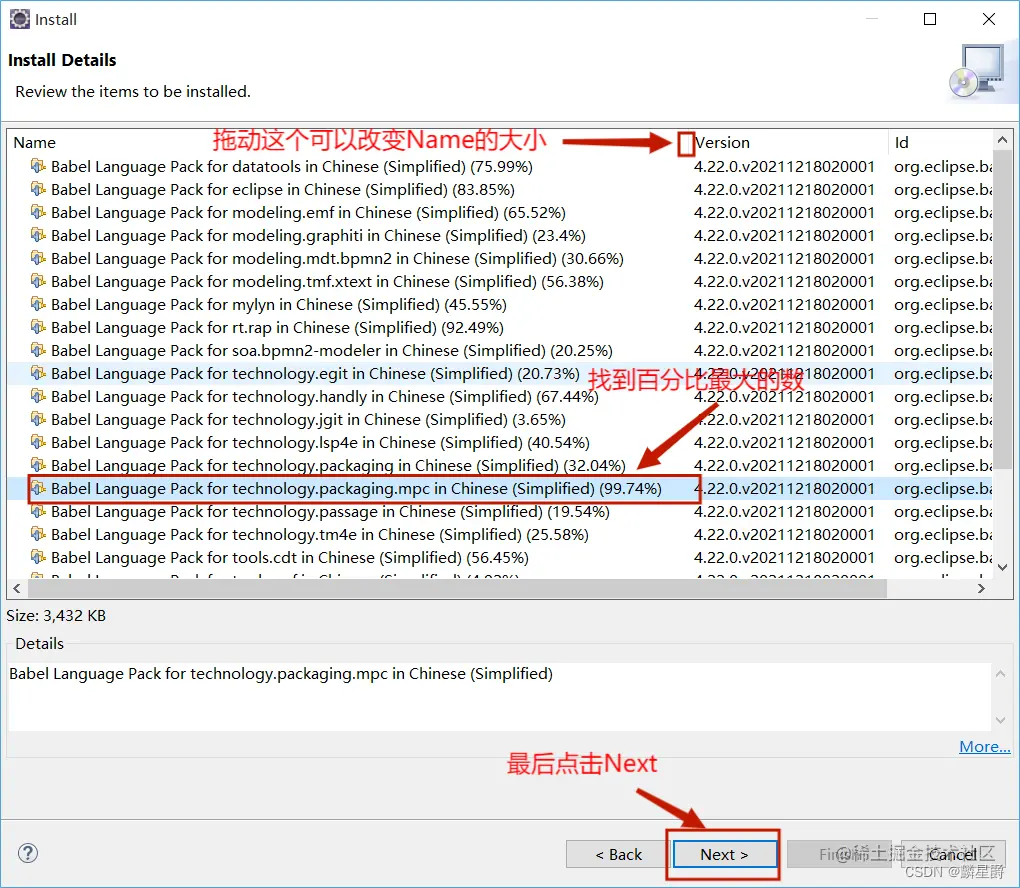This screenshot has height=888, width=1020.
Task: Click the plugin icon beside the modeling.graphiti language pack
Action: [38, 235]
